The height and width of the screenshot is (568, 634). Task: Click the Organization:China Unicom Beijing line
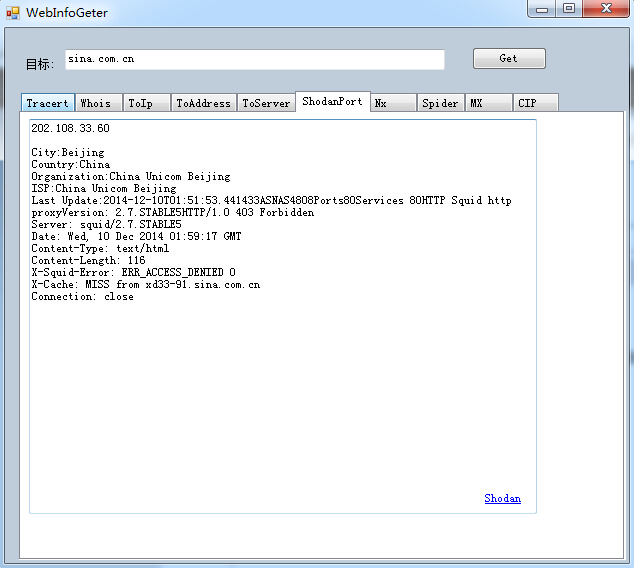coord(131,177)
